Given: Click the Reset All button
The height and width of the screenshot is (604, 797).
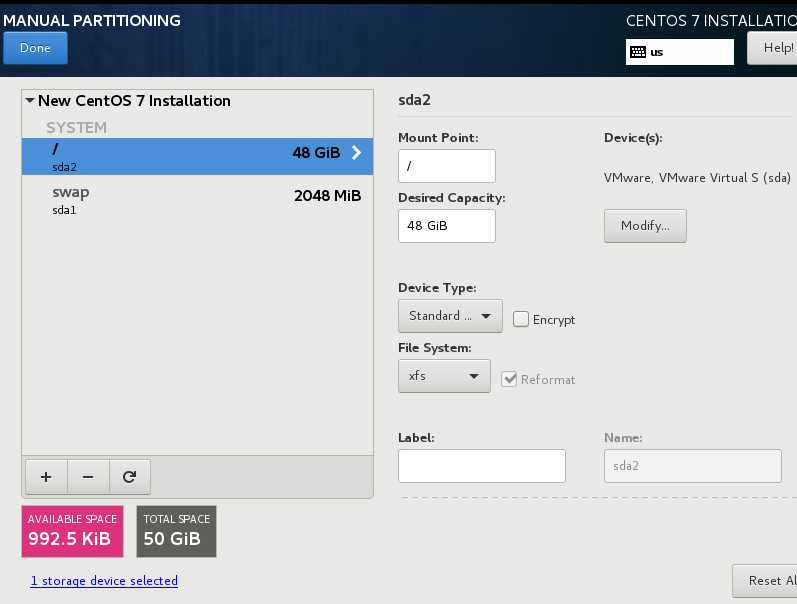Looking at the screenshot, I should point(765,581).
